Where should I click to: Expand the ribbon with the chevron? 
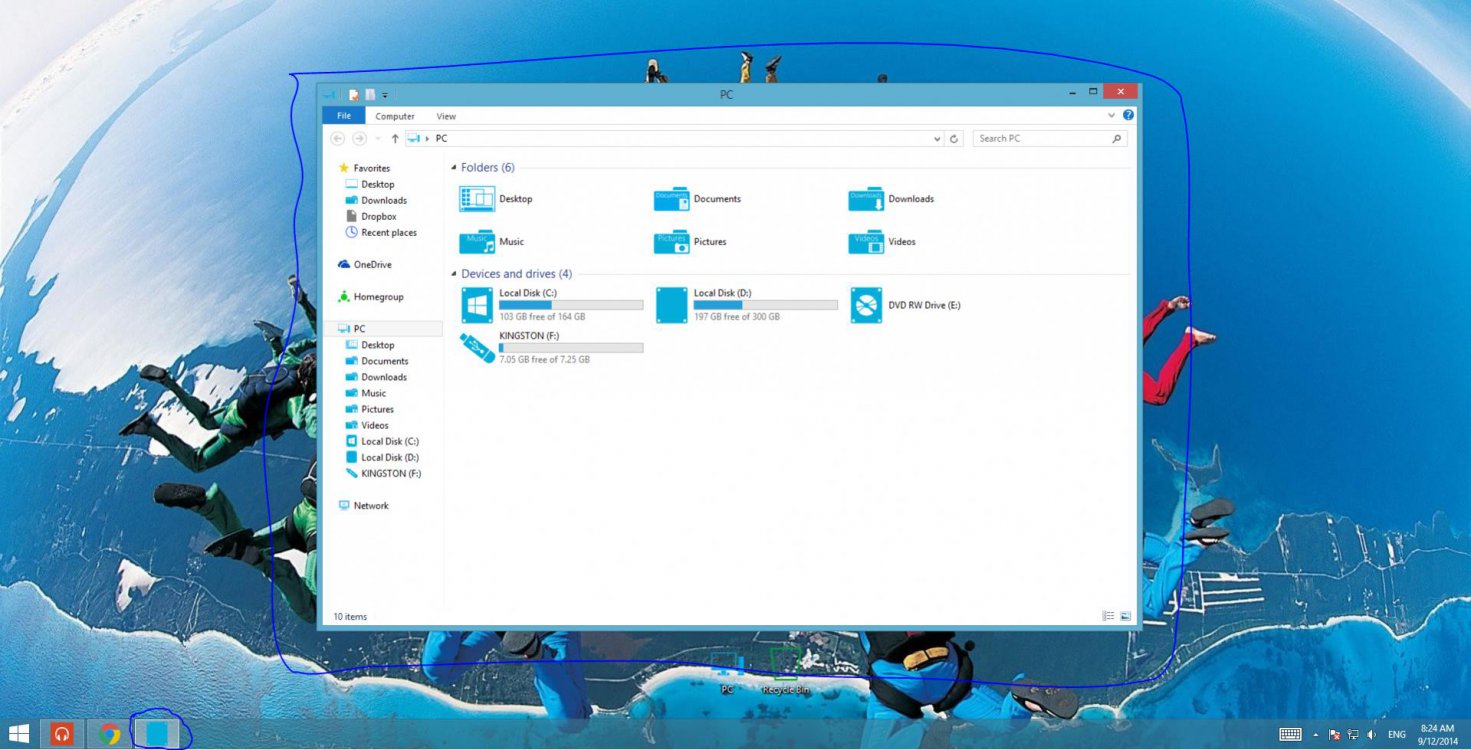coord(1112,116)
